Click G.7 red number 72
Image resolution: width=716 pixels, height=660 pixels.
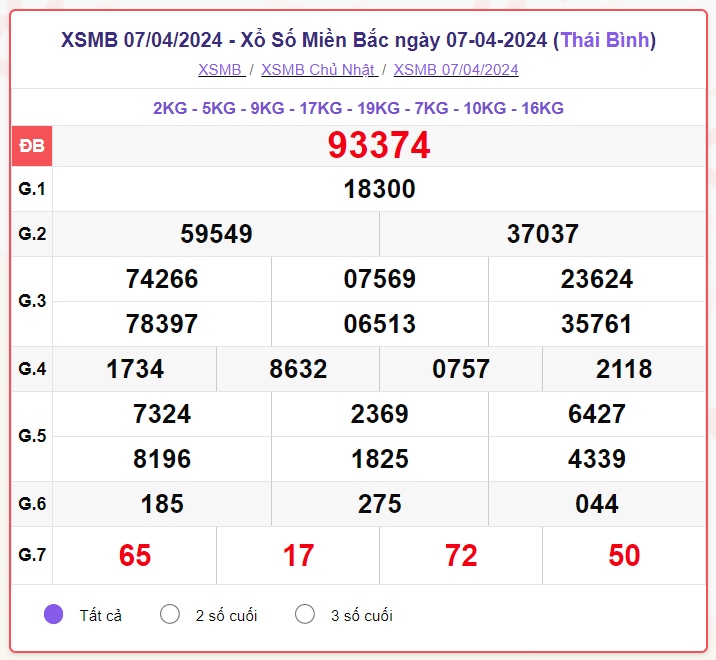click(x=461, y=555)
